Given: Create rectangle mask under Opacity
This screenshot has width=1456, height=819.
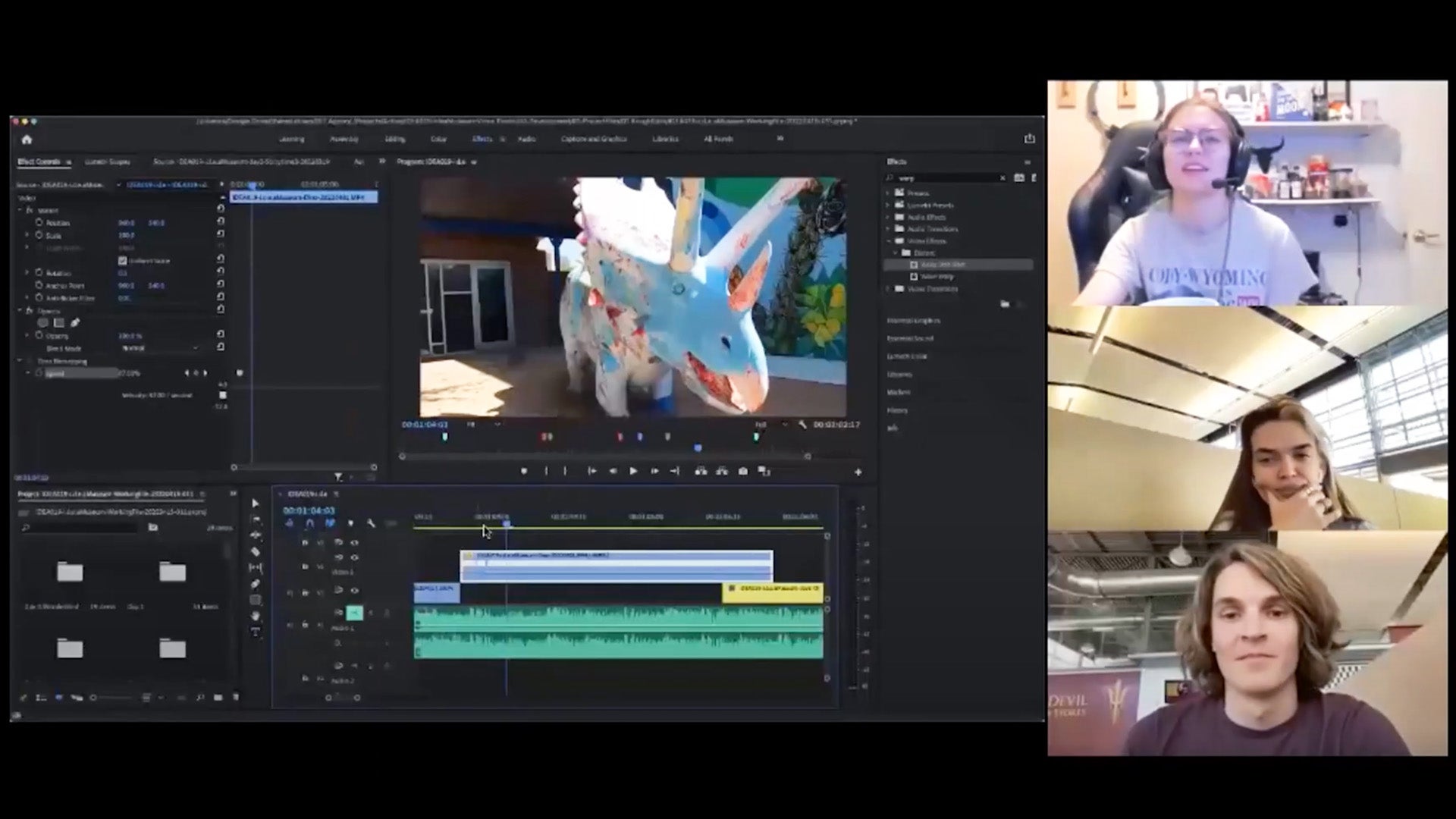Looking at the screenshot, I should 59,323.
